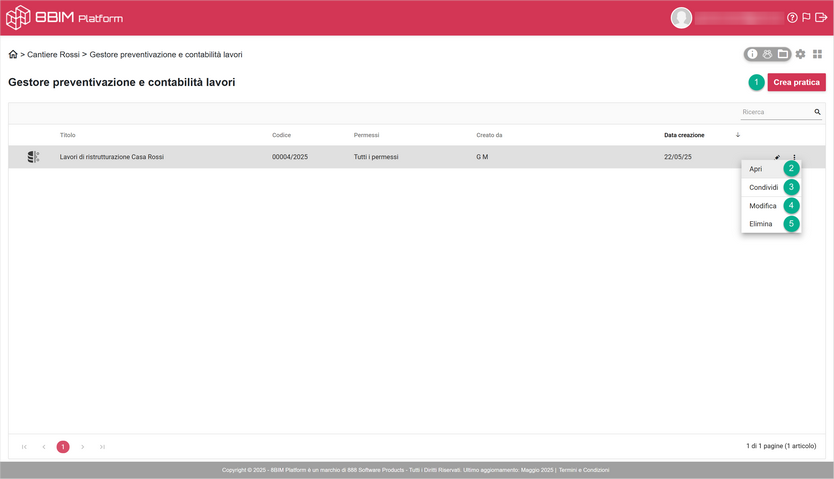Open the settings gear icon
The width and height of the screenshot is (834, 479).
[x=800, y=54]
